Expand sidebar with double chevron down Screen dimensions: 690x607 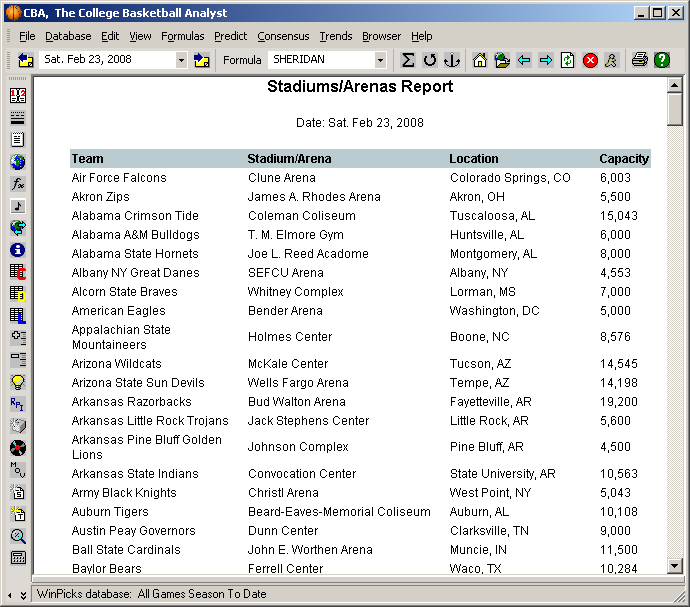coord(23,595)
